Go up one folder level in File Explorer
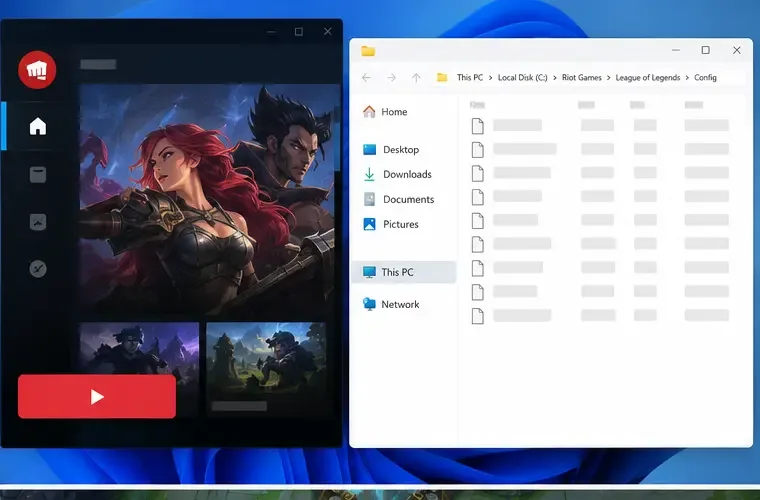Image resolution: width=760 pixels, height=500 pixels. [x=416, y=78]
